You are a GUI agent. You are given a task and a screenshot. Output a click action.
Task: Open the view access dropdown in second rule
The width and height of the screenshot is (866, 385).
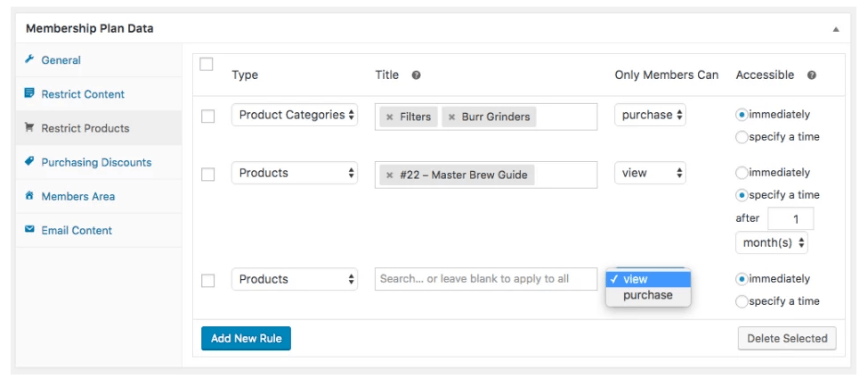650,173
